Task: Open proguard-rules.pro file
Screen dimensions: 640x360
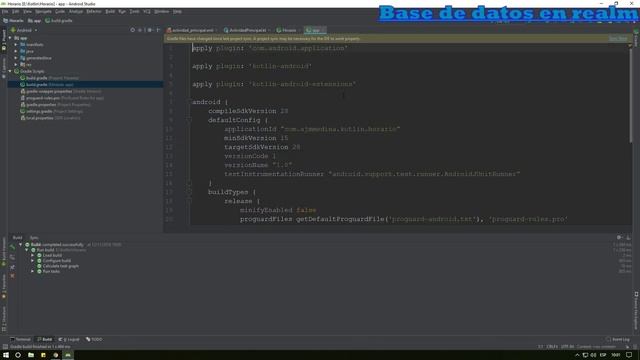Action: coord(62,98)
